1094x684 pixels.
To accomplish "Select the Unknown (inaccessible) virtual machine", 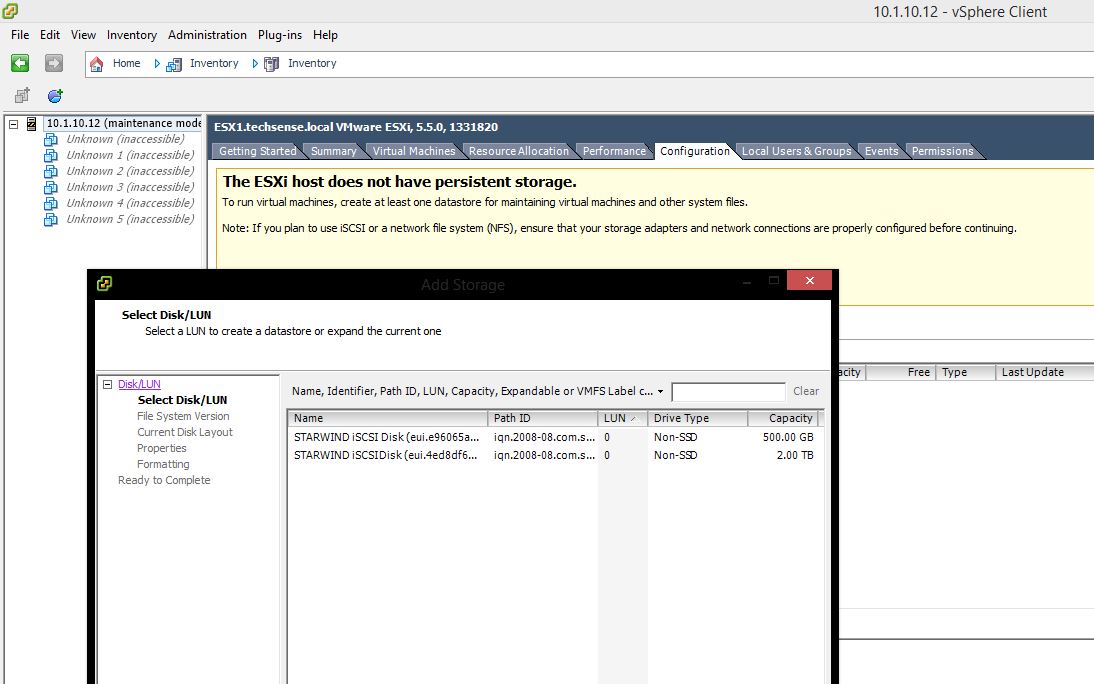I will [x=126, y=140].
